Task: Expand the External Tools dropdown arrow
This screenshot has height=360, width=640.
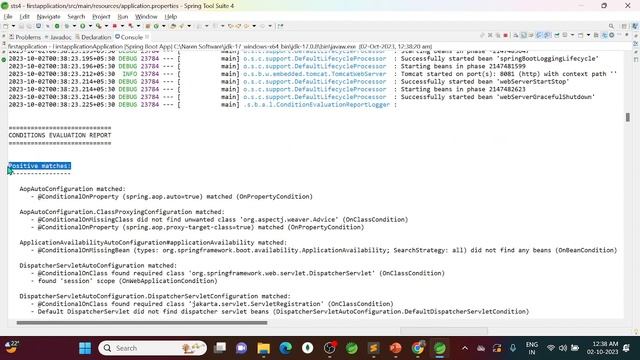Action: click(138, 26)
